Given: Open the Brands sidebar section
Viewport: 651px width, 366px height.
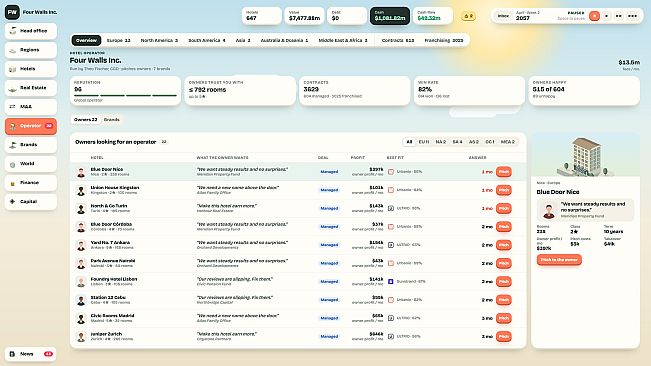Looking at the screenshot, I should pyautogui.click(x=31, y=145).
